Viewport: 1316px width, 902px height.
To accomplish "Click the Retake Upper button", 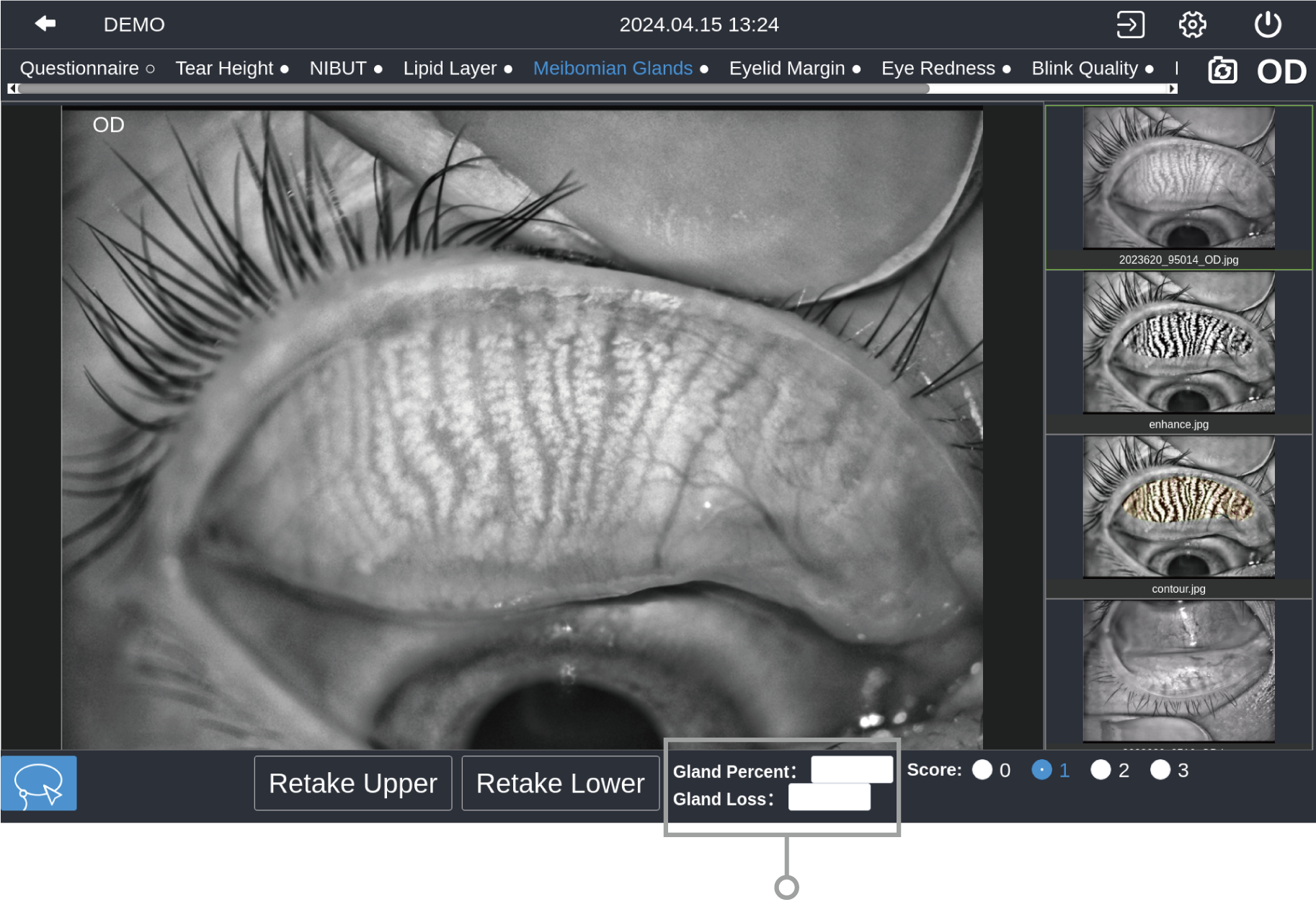I will click(353, 783).
